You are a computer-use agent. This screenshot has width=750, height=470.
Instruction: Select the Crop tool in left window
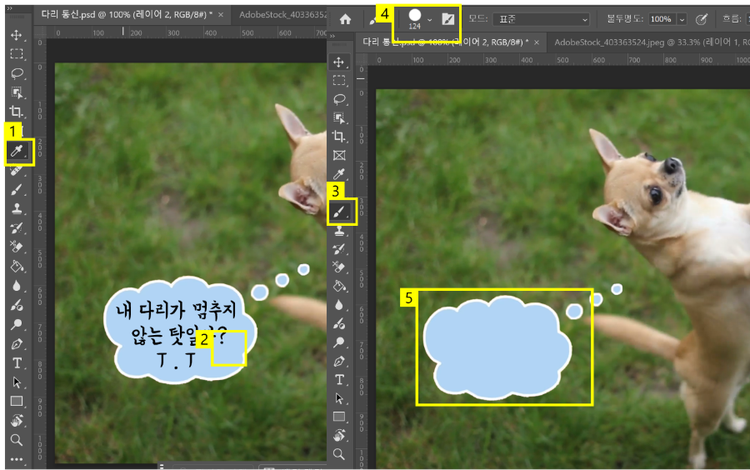pyautogui.click(x=17, y=112)
